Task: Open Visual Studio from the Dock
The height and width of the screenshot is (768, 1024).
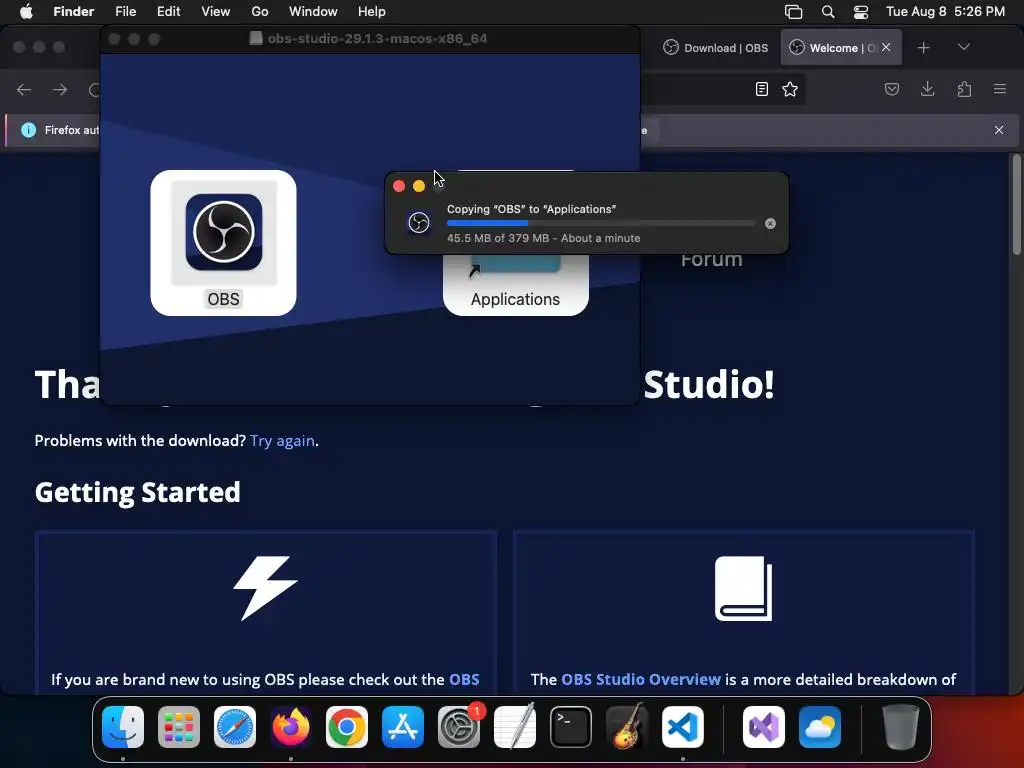Action: [763, 727]
